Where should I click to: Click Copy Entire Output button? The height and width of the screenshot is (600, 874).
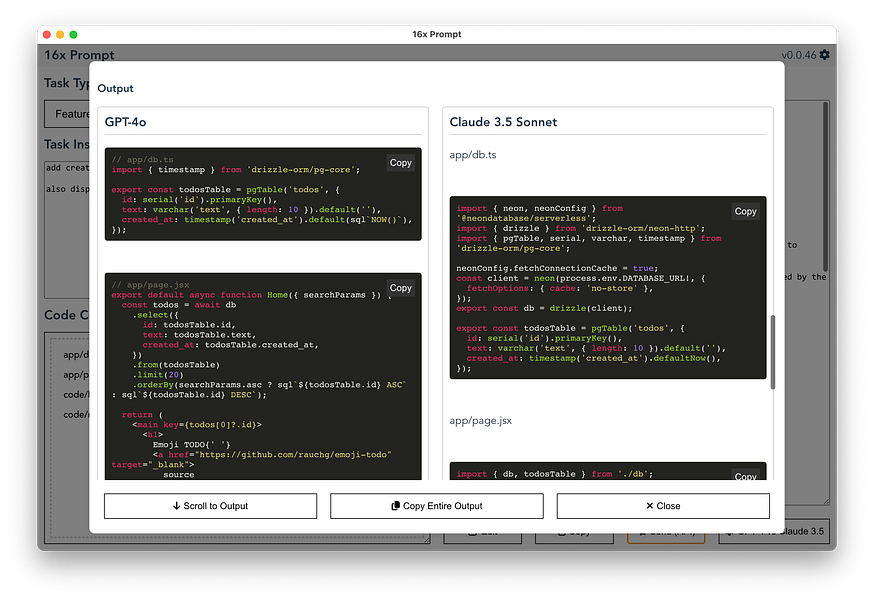click(436, 506)
